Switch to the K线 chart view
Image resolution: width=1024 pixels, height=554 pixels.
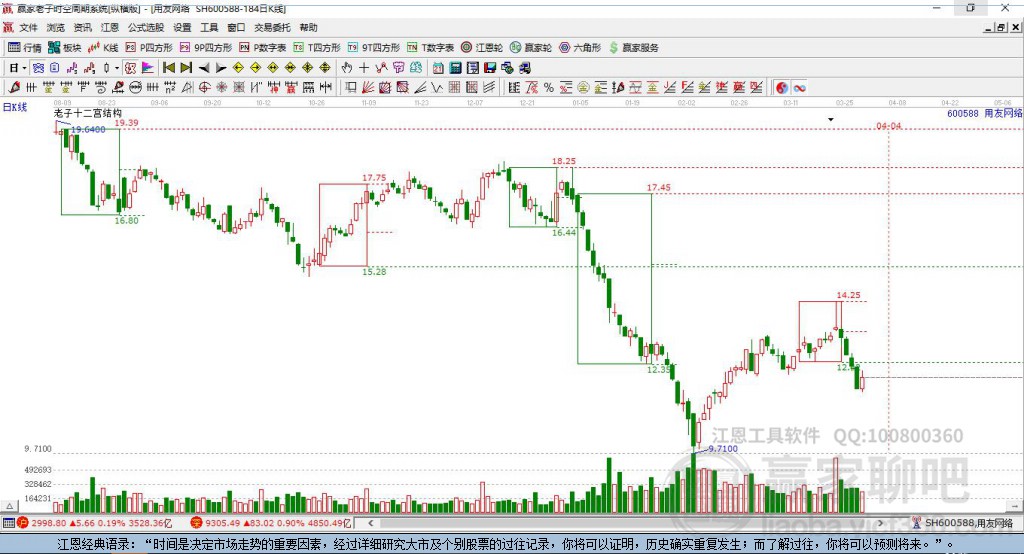[103, 48]
